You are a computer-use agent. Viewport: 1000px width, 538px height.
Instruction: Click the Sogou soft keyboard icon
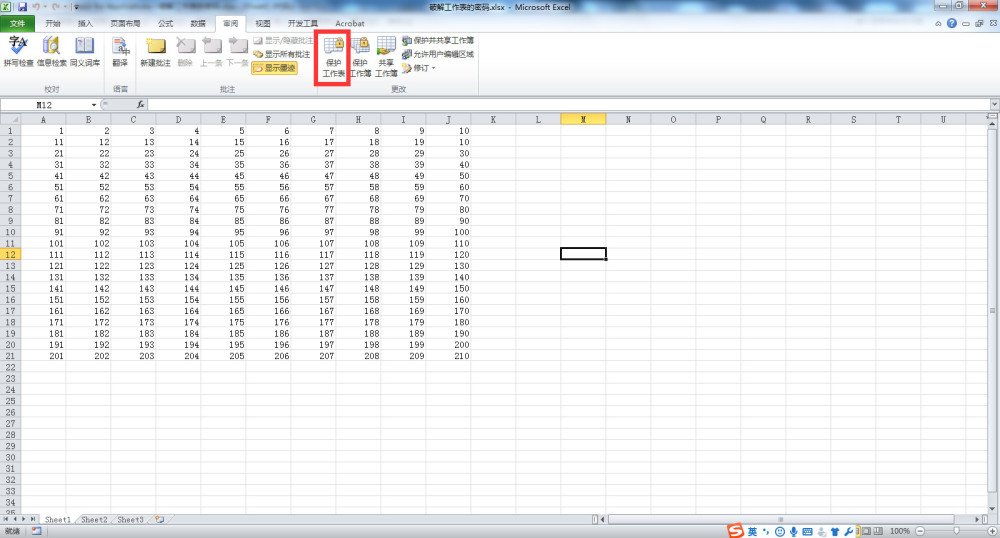coord(807,532)
